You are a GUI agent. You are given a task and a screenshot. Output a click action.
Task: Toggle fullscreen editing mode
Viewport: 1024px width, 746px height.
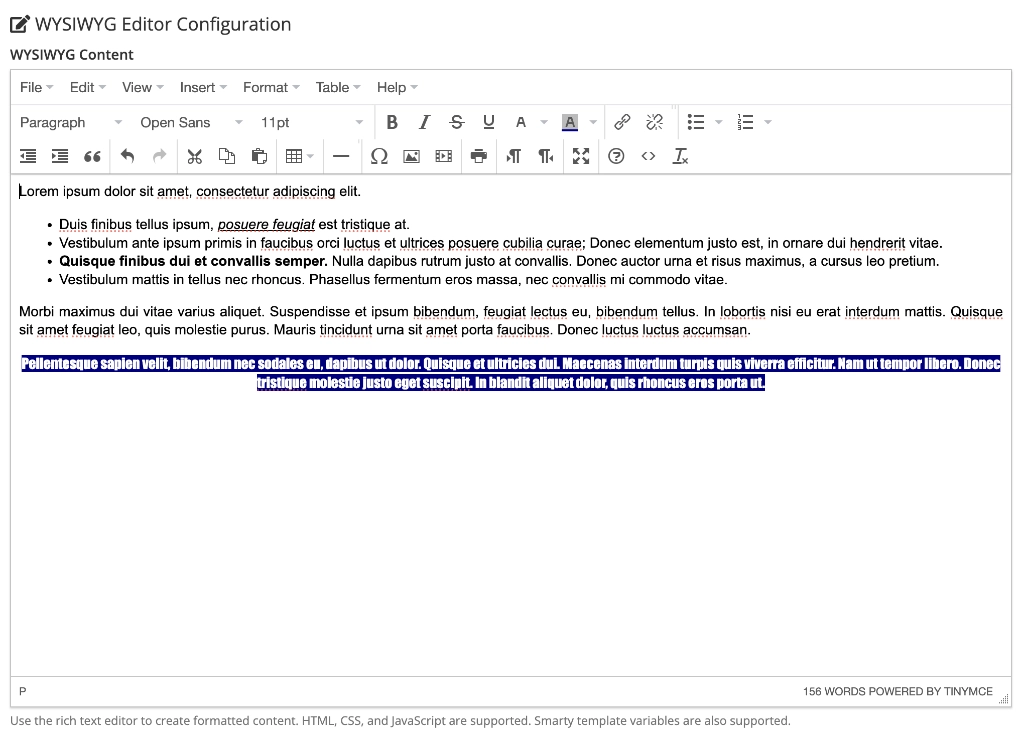(581, 156)
